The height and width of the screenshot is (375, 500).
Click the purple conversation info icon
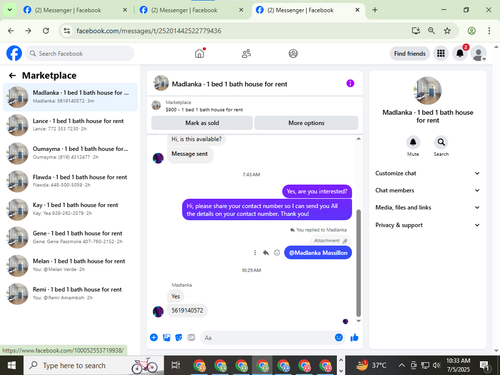(350, 83)
